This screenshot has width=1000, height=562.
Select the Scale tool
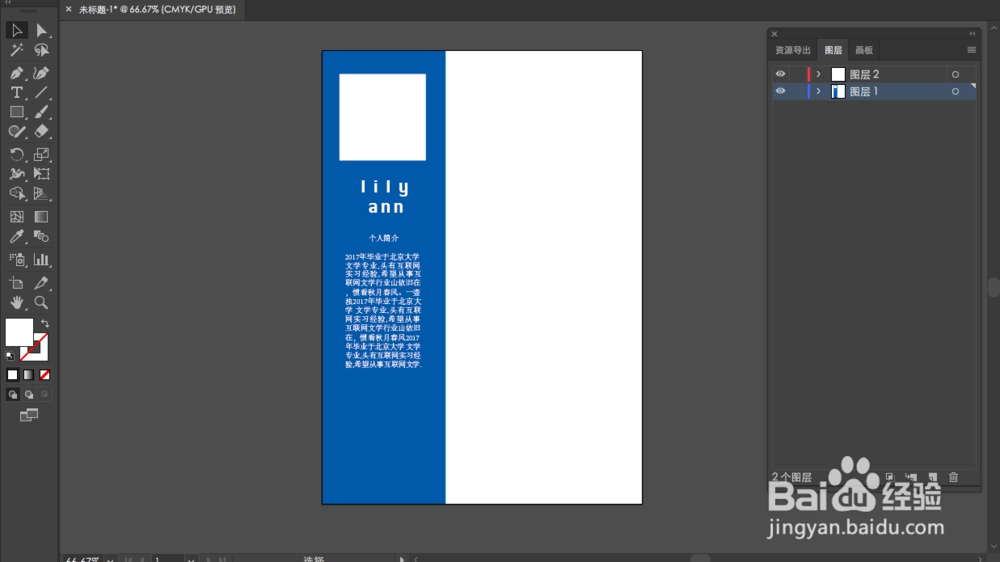(x=41, y=154)
